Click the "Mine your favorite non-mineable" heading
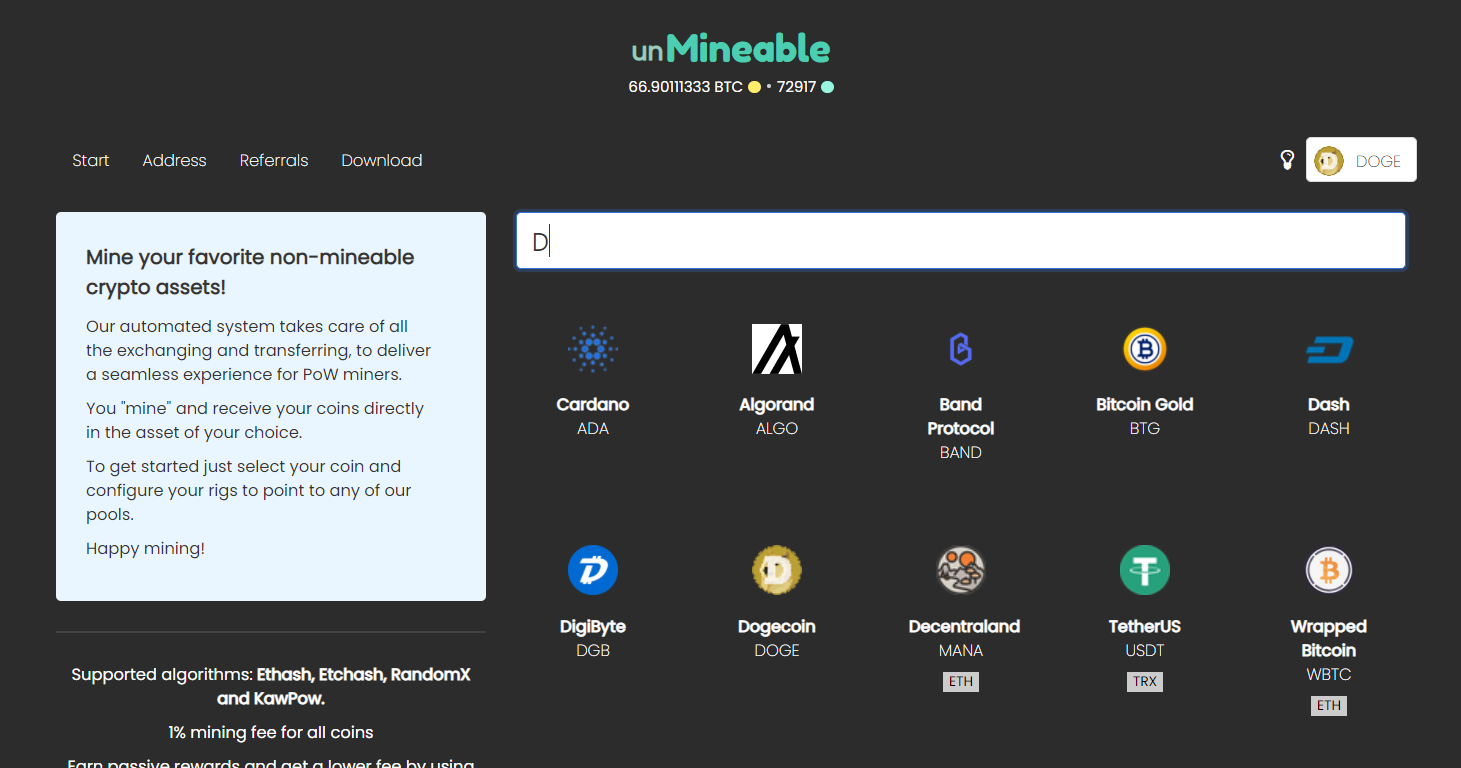The width and height of the screenshot is (1461, 768). [x=250, y=272]
